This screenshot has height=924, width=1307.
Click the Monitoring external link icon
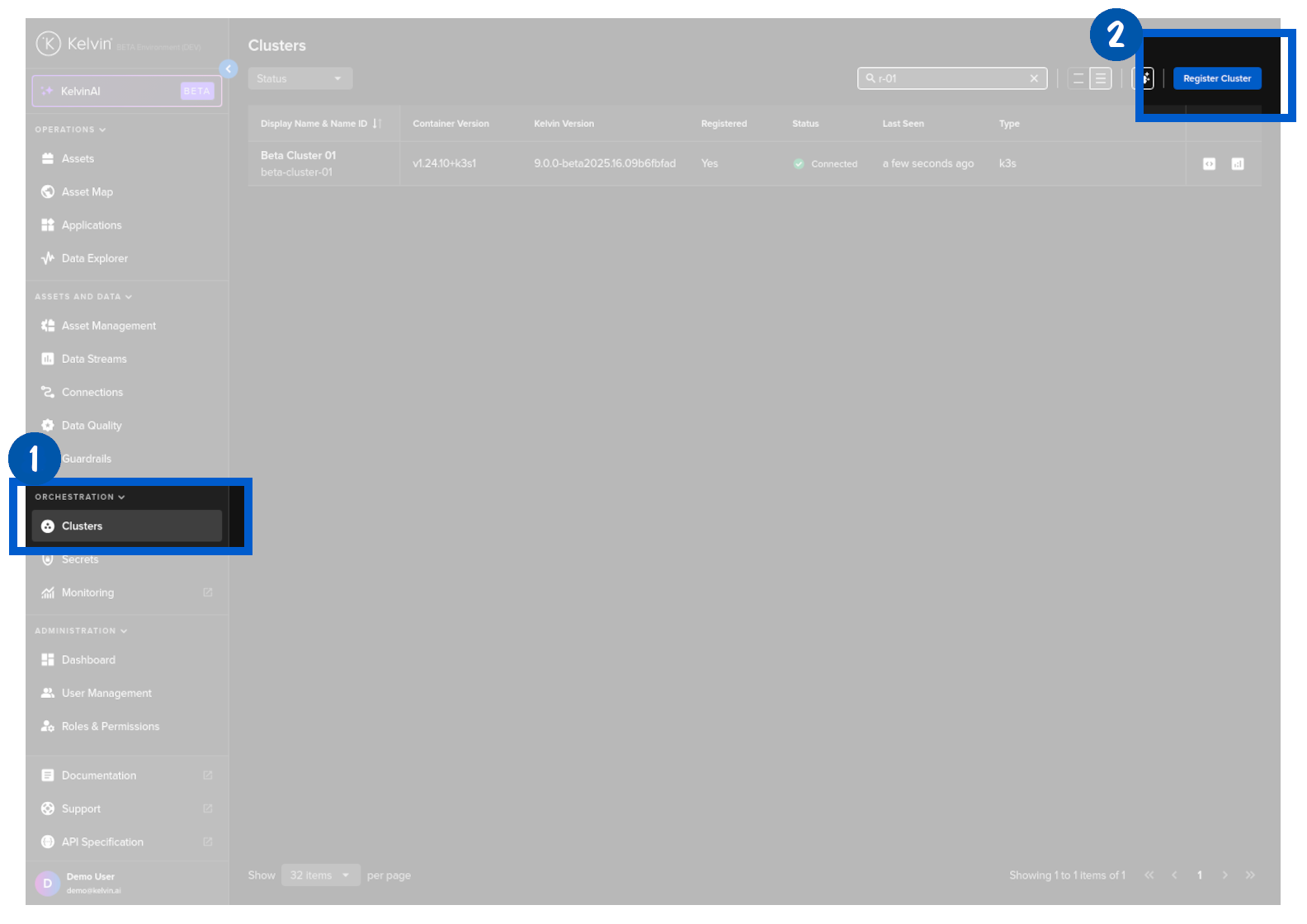[207, 592]
